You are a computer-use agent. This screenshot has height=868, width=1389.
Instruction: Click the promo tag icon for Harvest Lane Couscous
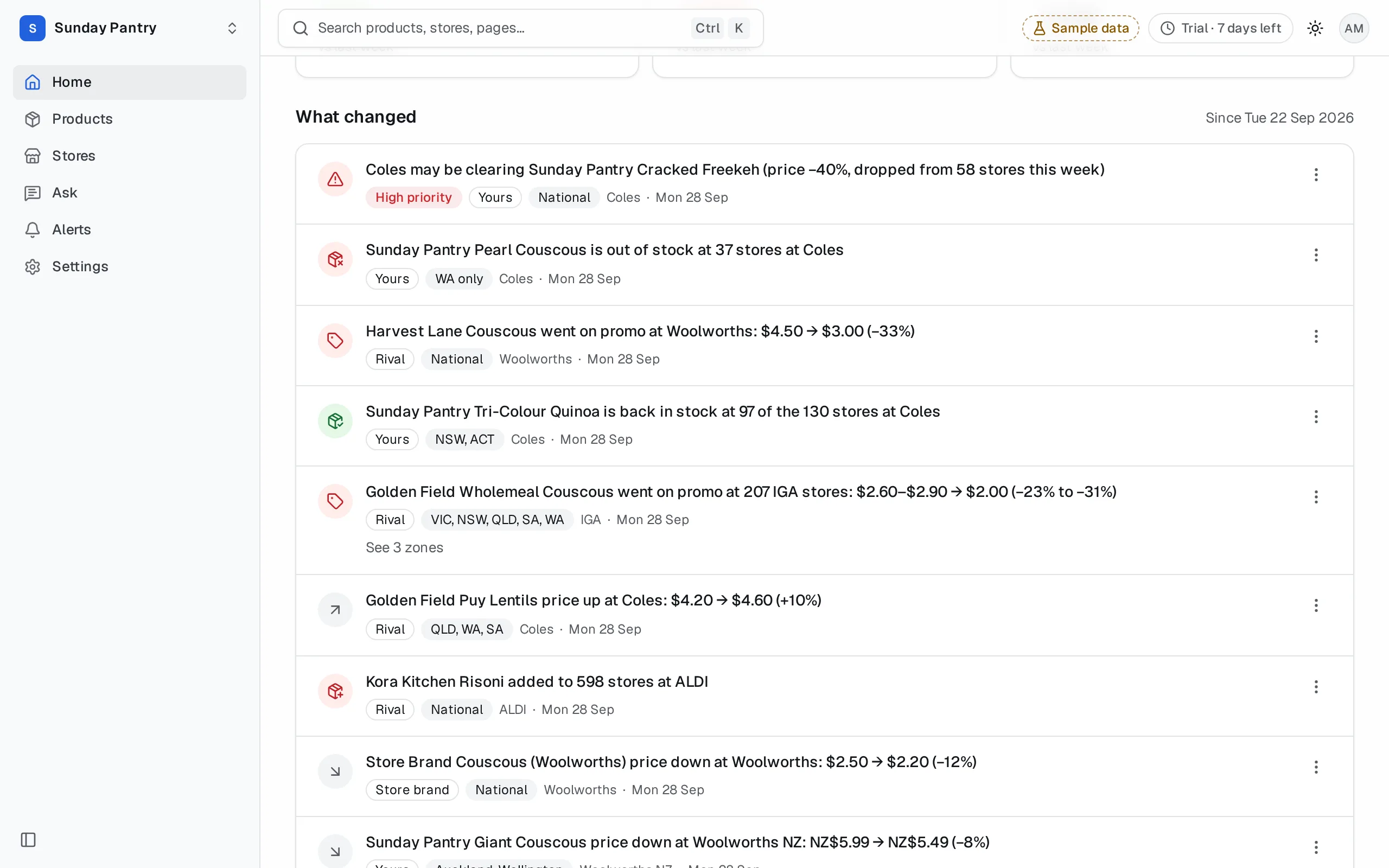pyautogui.click(x=335, y=341)
